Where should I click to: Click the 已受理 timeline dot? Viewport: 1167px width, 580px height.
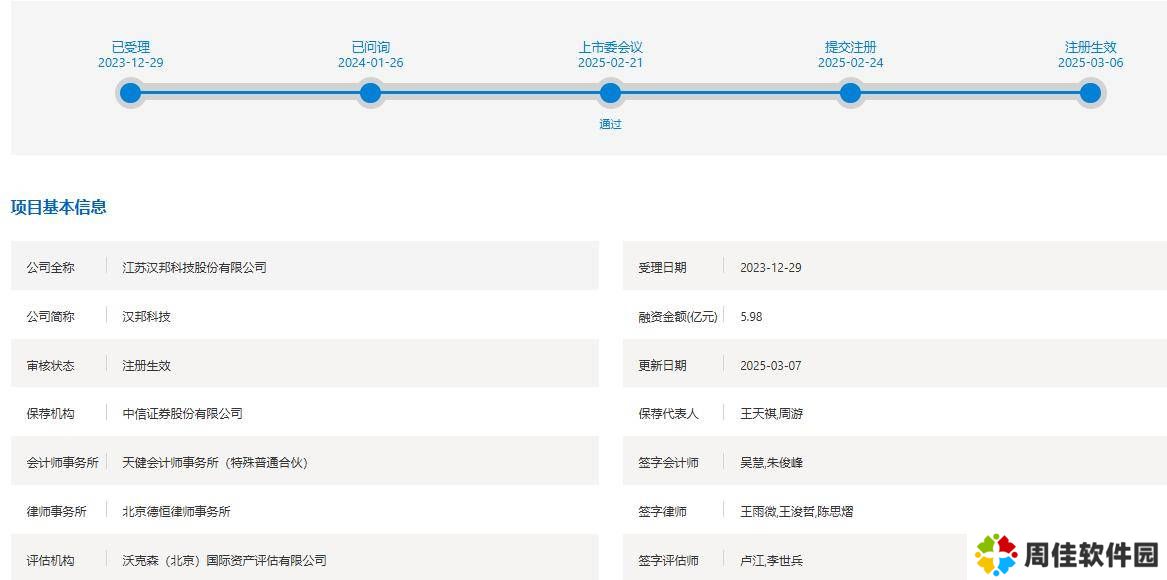click(130, 93)
